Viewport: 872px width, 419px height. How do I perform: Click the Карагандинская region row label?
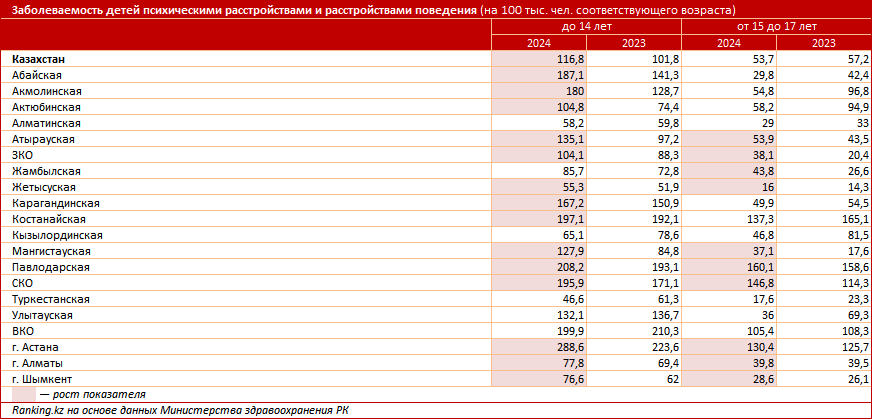tap(55, 203)
